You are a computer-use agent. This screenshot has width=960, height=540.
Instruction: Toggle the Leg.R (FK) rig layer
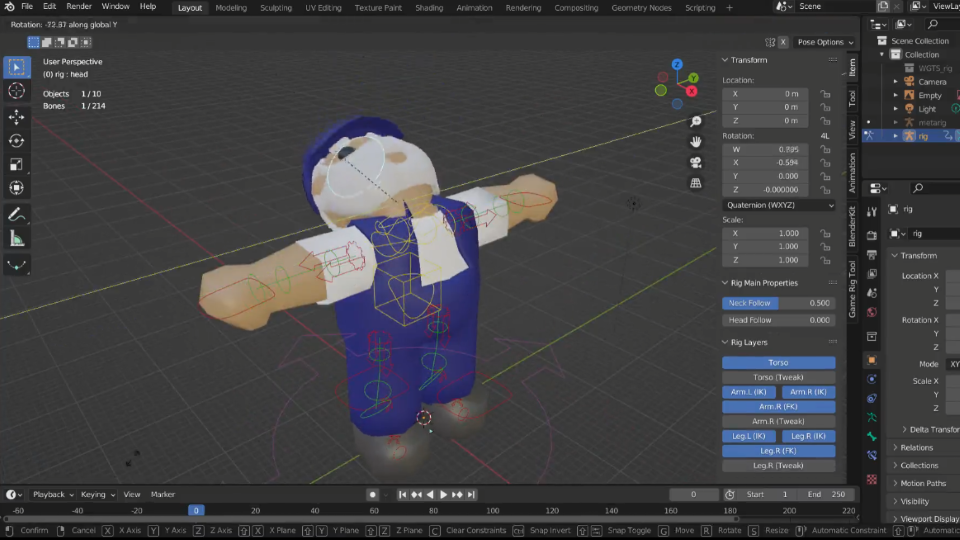point(778,451)
